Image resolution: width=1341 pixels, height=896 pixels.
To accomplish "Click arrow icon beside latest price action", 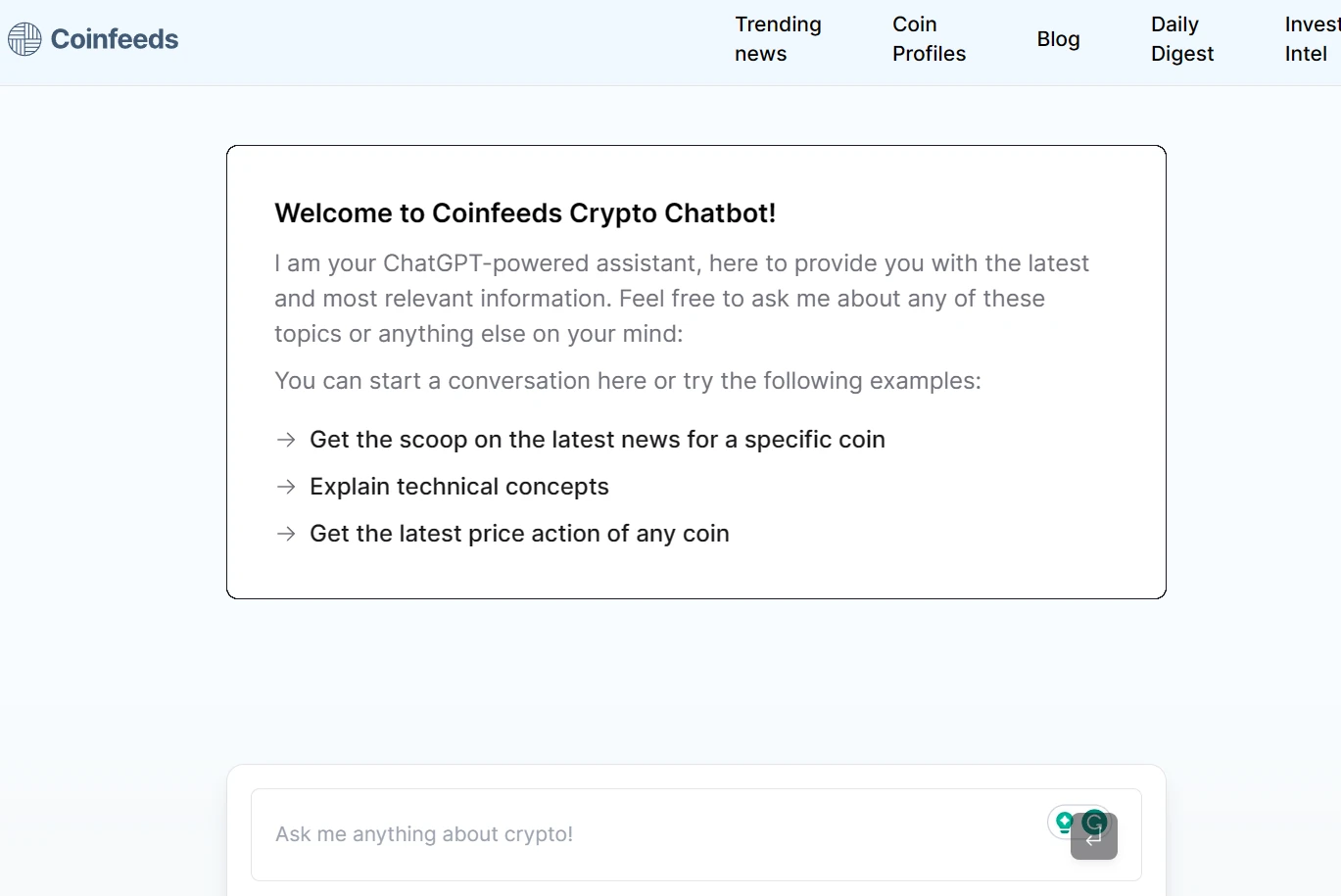I will [x=286, y=534].
